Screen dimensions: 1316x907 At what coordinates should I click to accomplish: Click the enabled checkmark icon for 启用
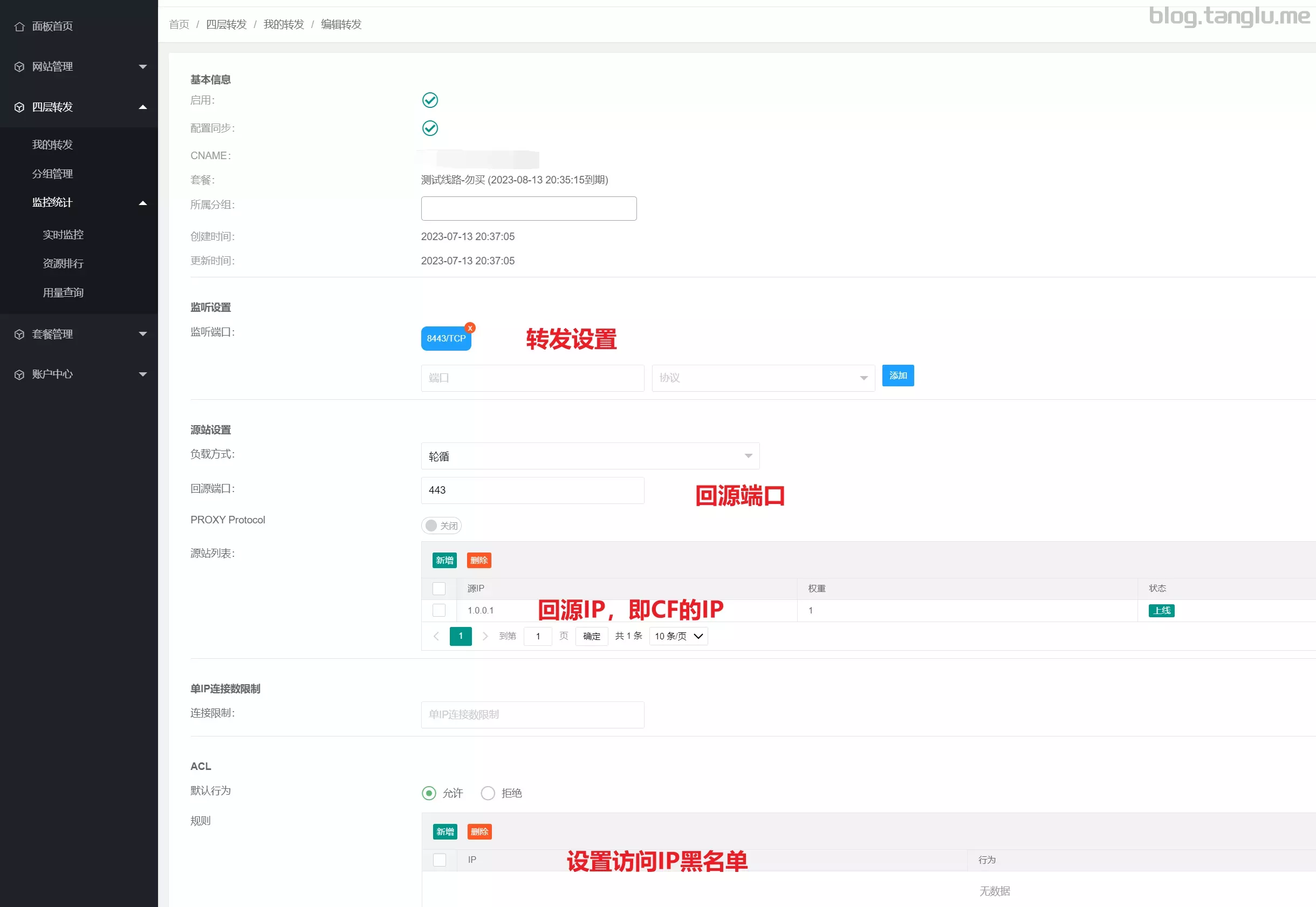(430, 100)
